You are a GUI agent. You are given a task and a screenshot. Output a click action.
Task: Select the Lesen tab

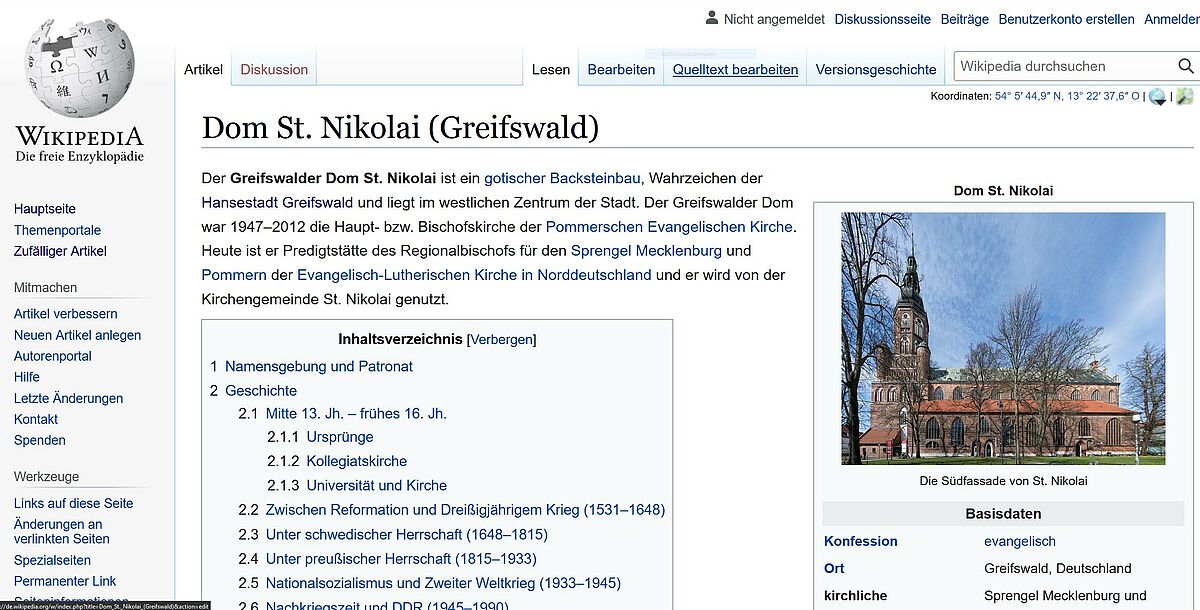551,69
